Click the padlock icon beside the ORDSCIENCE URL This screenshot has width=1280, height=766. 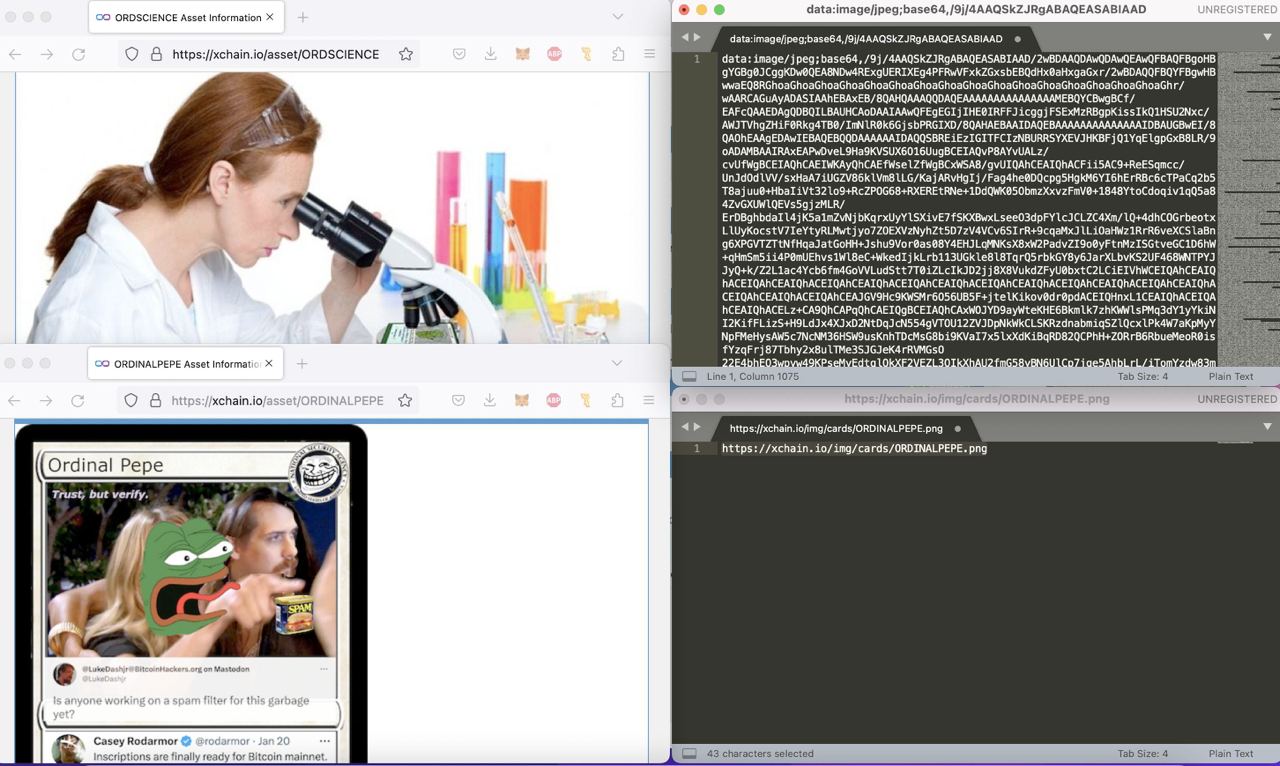tap(156, 54)
